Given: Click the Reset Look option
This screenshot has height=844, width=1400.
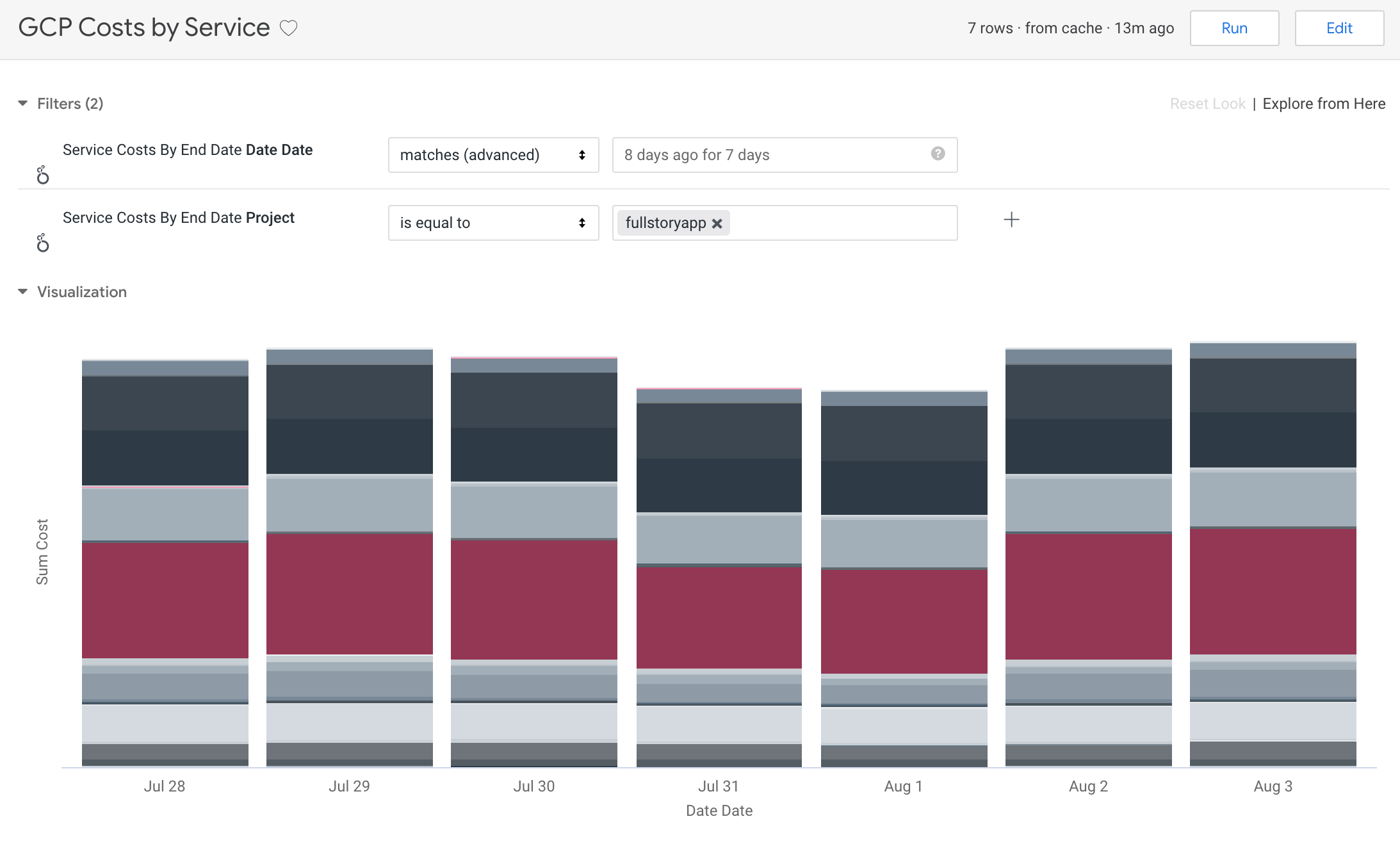Looking at the screenshot, I should (x=1207, y=103).
